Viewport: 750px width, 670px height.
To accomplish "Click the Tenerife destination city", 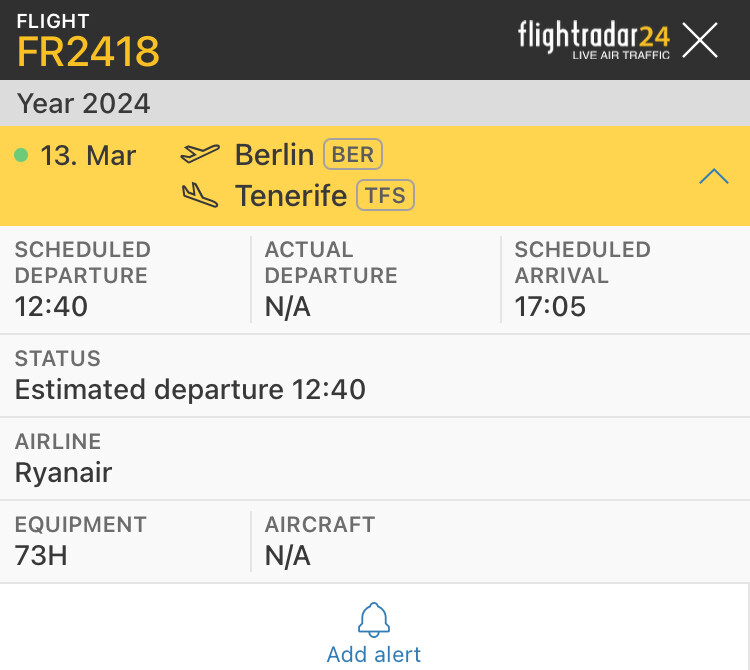I will tap(291, 195).
